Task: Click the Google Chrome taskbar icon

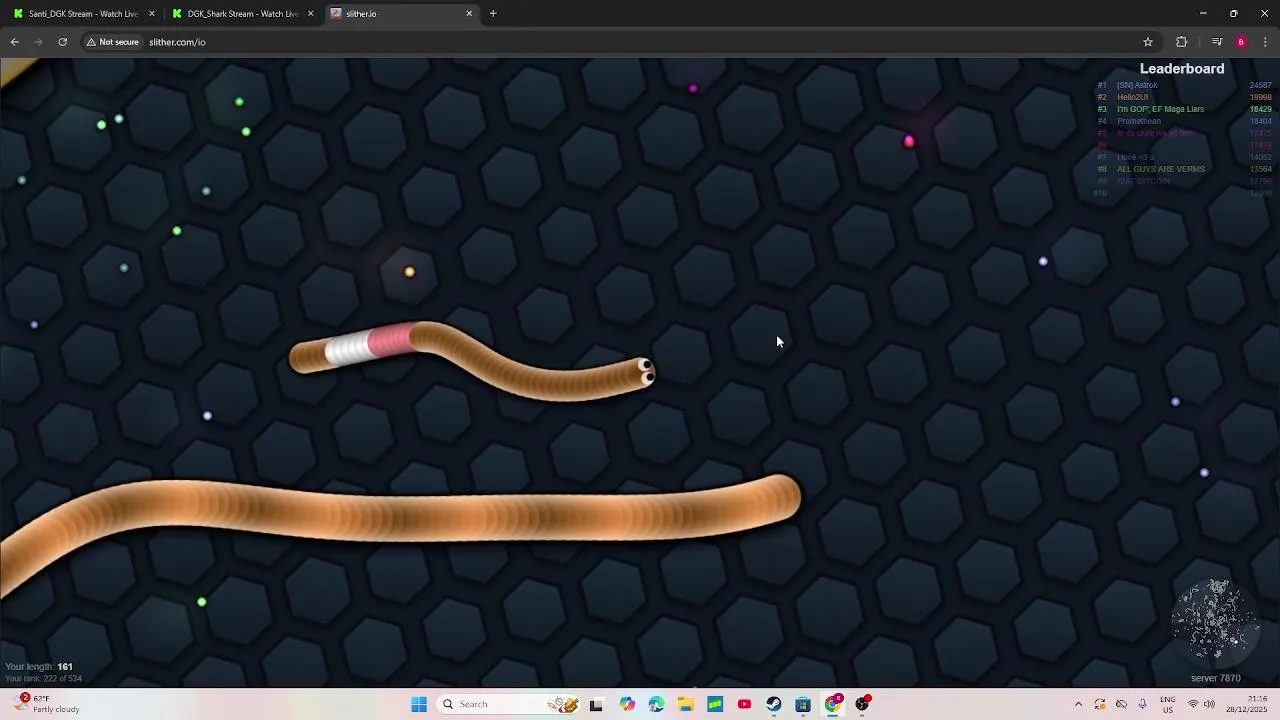Action: pos(833,704)
